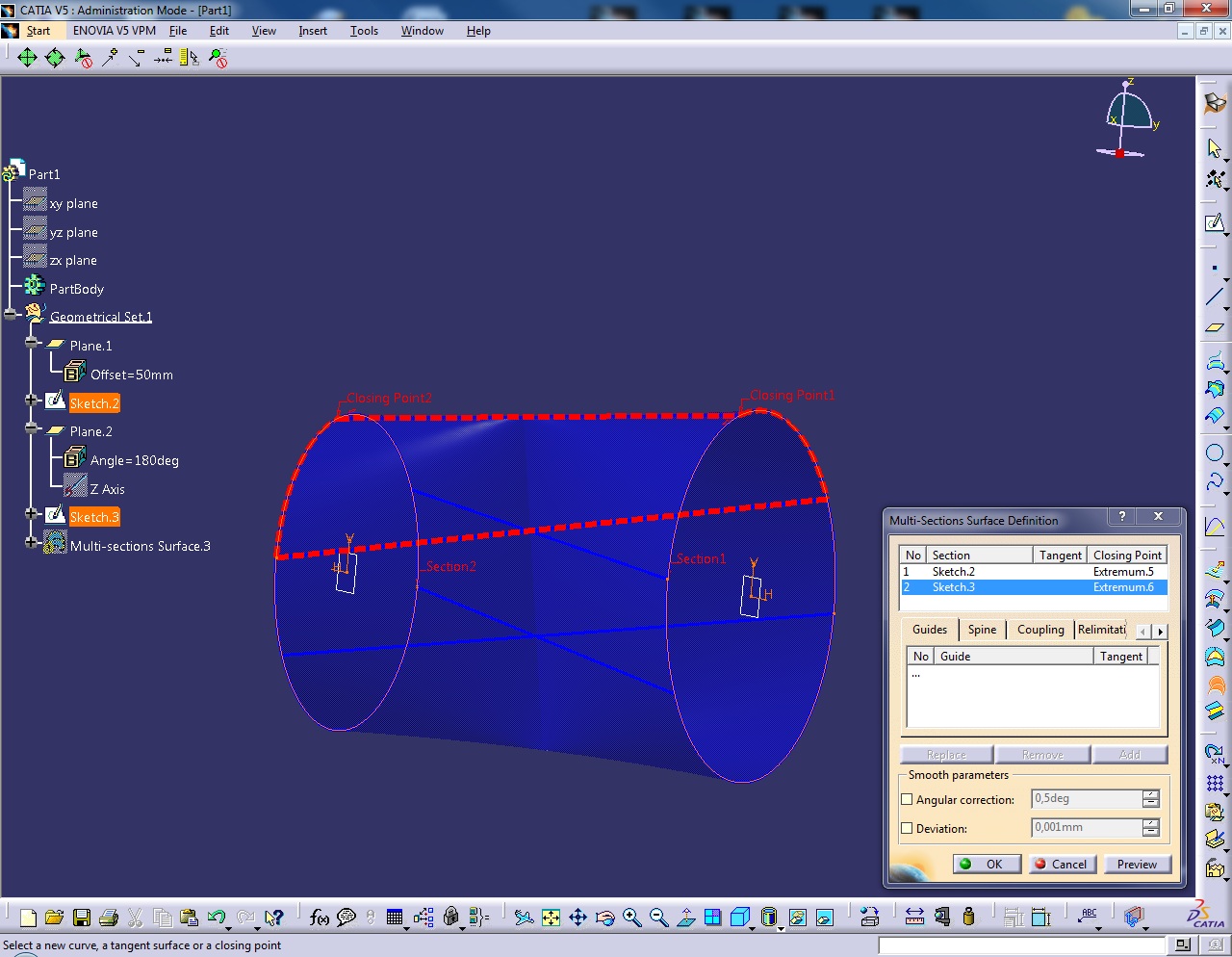This screenshot has height=957, width=1232.
Task: Click the Preview button
Action: [x=1137, y=864]
